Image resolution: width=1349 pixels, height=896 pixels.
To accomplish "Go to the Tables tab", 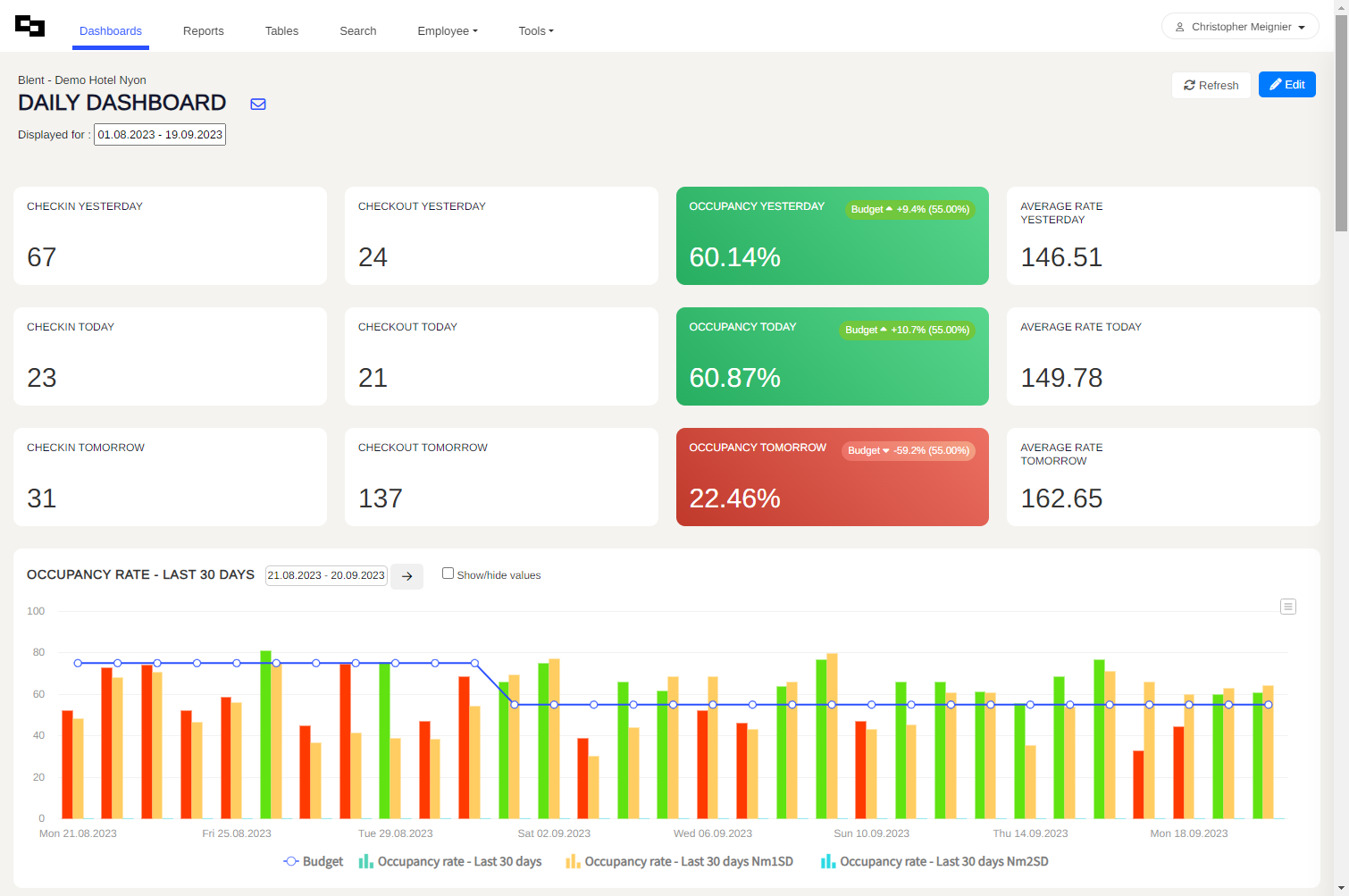I will 281,31.
